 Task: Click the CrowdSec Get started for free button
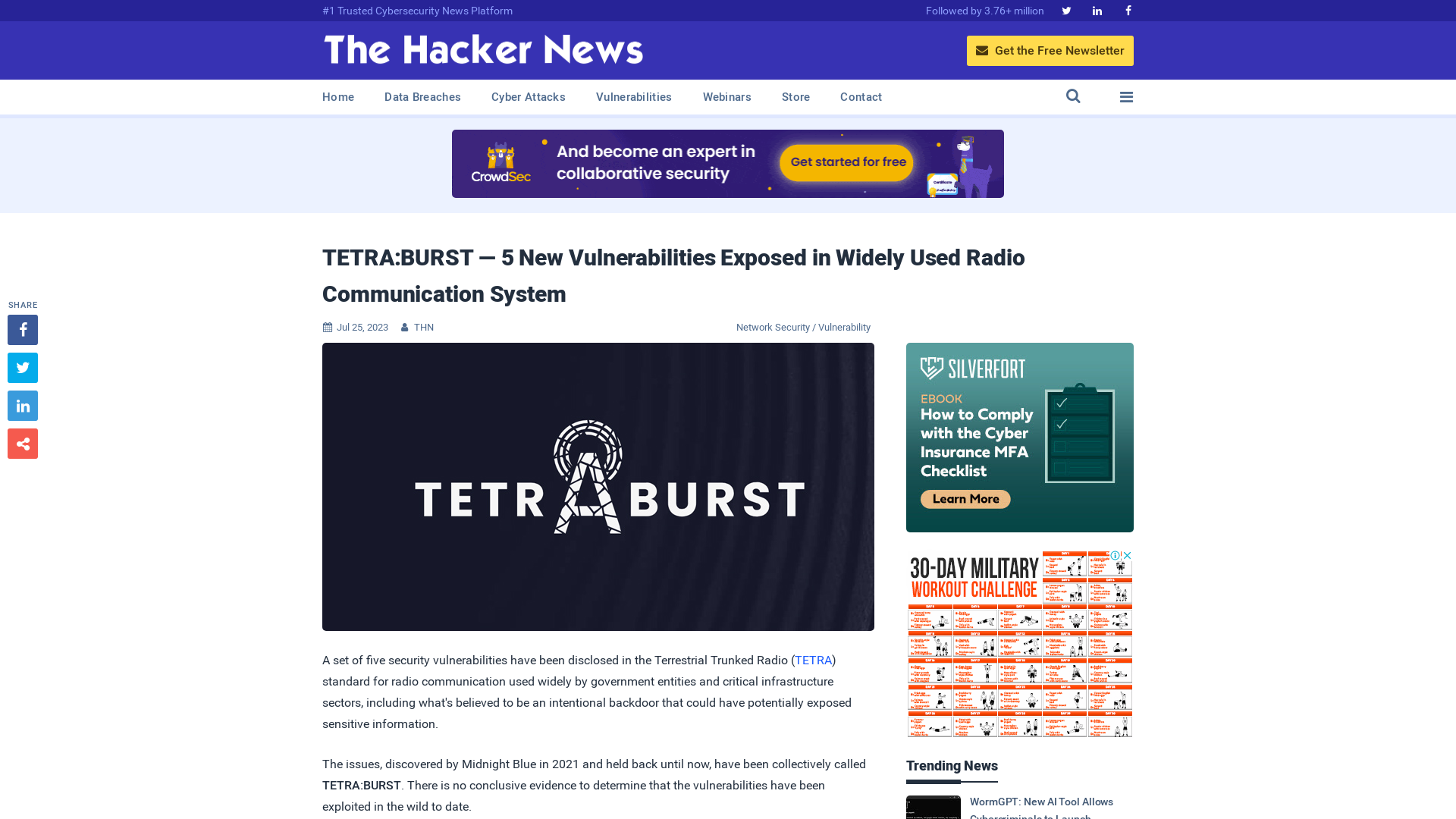click(x=848, y=161)
